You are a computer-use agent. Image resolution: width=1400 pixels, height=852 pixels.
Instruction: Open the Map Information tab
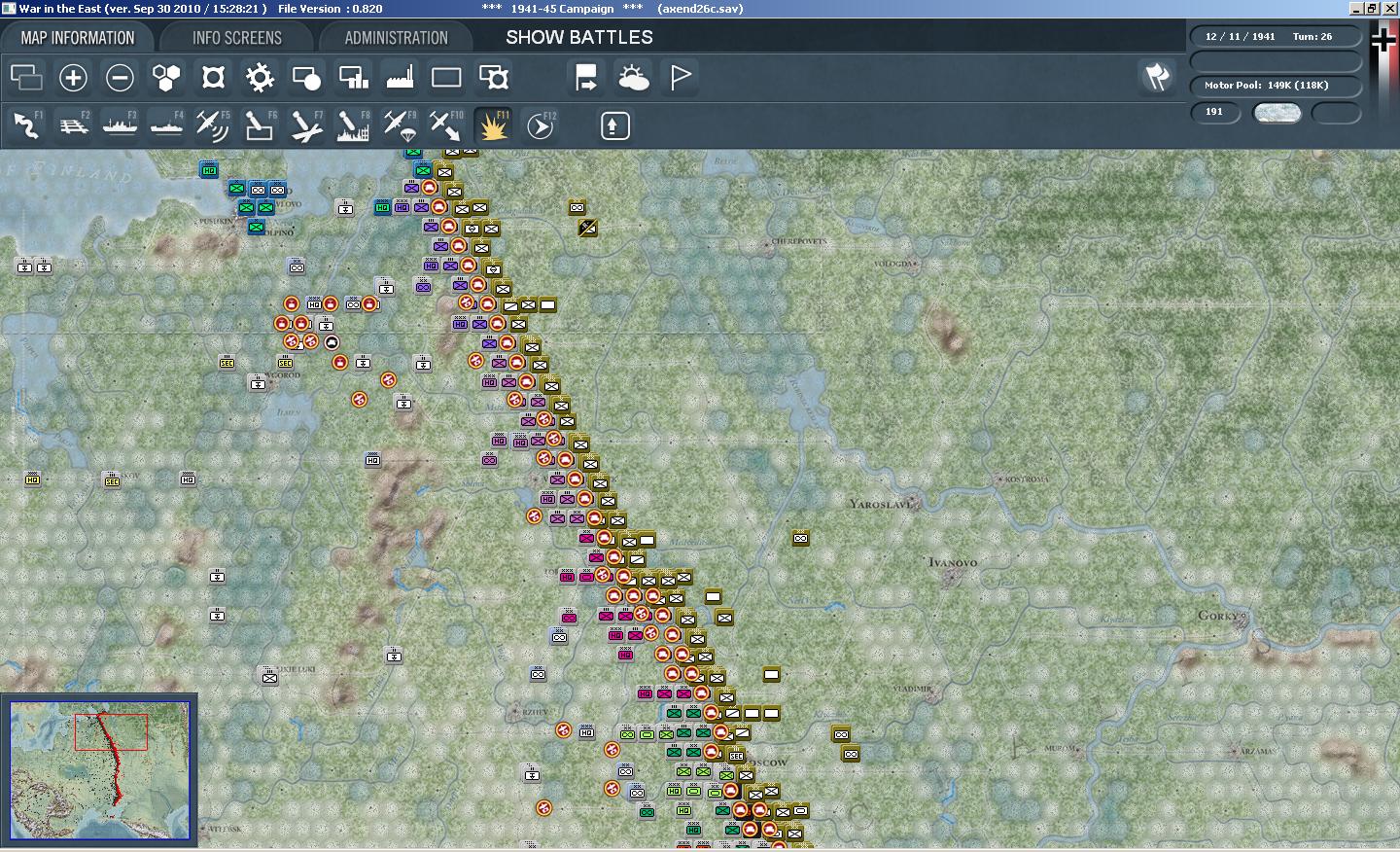click(x=78, y=38)
